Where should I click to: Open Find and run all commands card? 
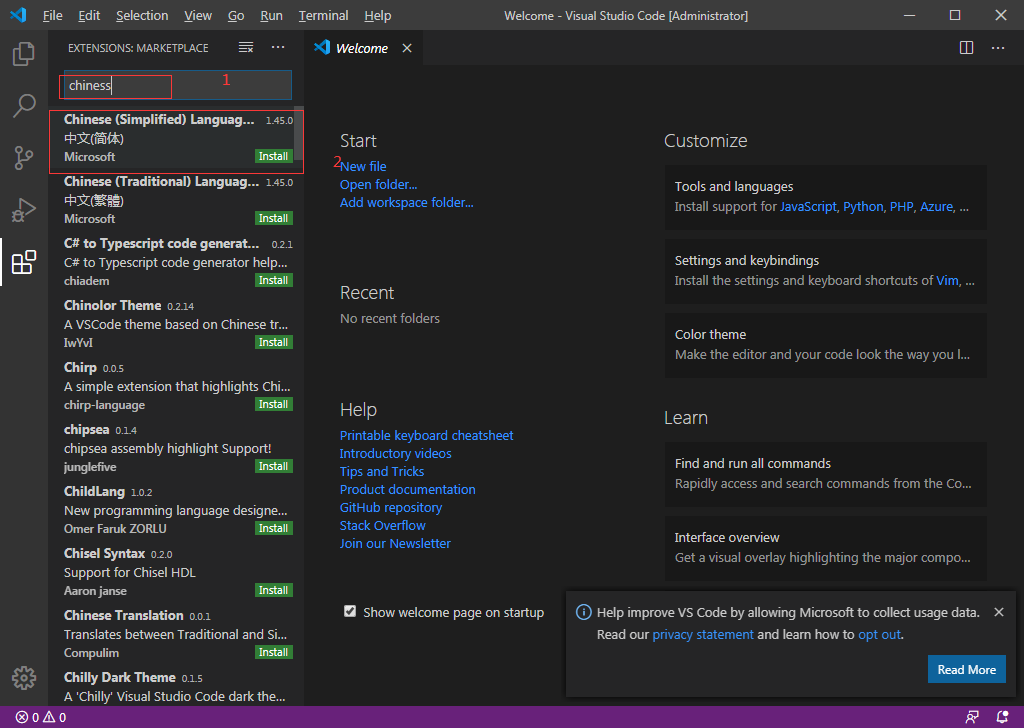(825, 474)
